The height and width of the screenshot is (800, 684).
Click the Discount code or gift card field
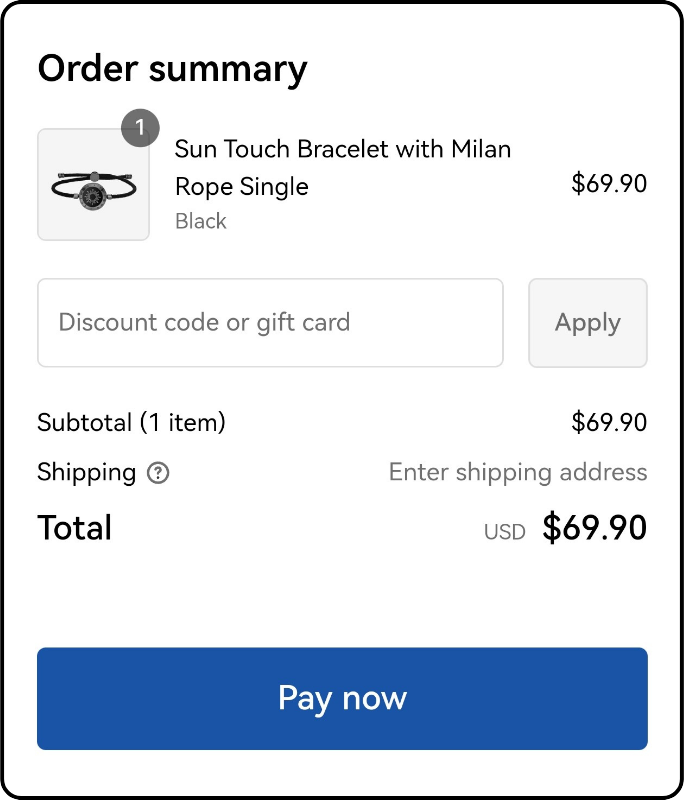pyautogui.click(x=270, y=322)
